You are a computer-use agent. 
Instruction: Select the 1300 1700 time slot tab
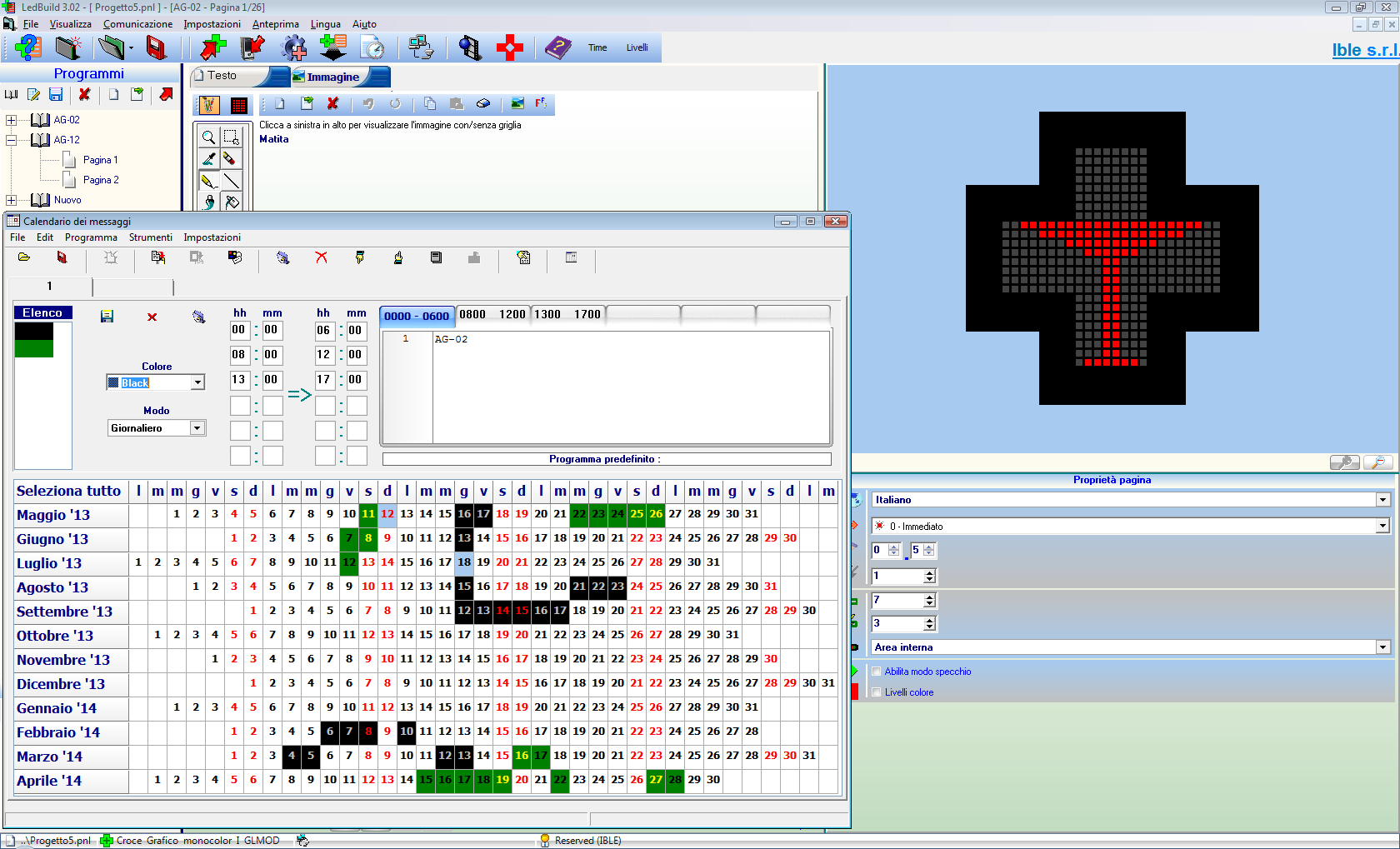(x=567, y=314)
